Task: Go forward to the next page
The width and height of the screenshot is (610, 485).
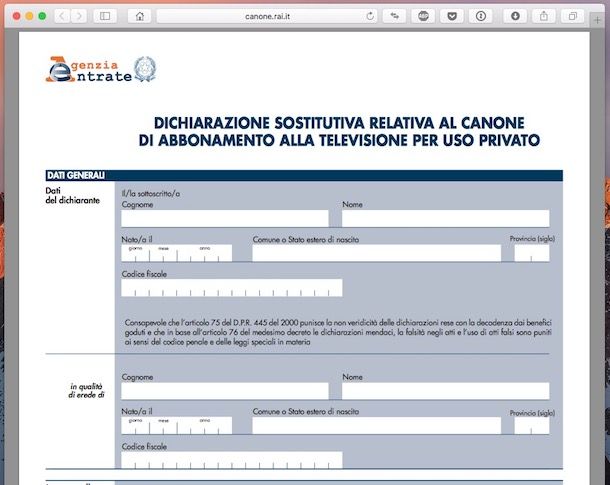Action: [x=79, y=16]
